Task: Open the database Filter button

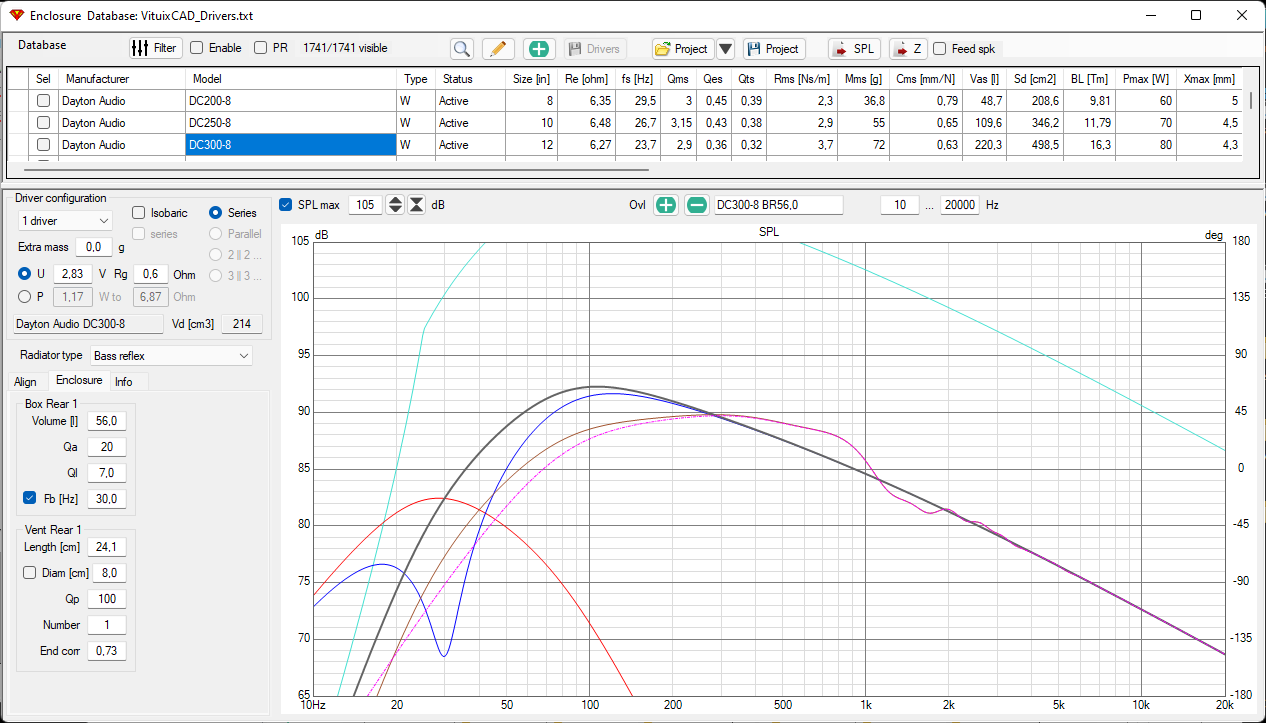Action: [x=154, y=48]
